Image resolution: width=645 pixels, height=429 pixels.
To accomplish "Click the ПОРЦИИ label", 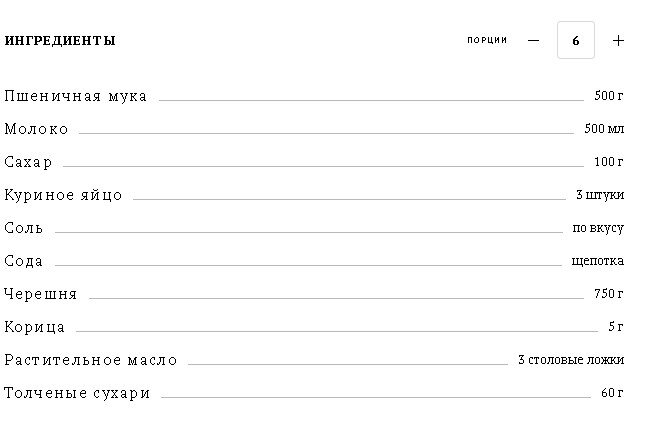I will 487,40.
